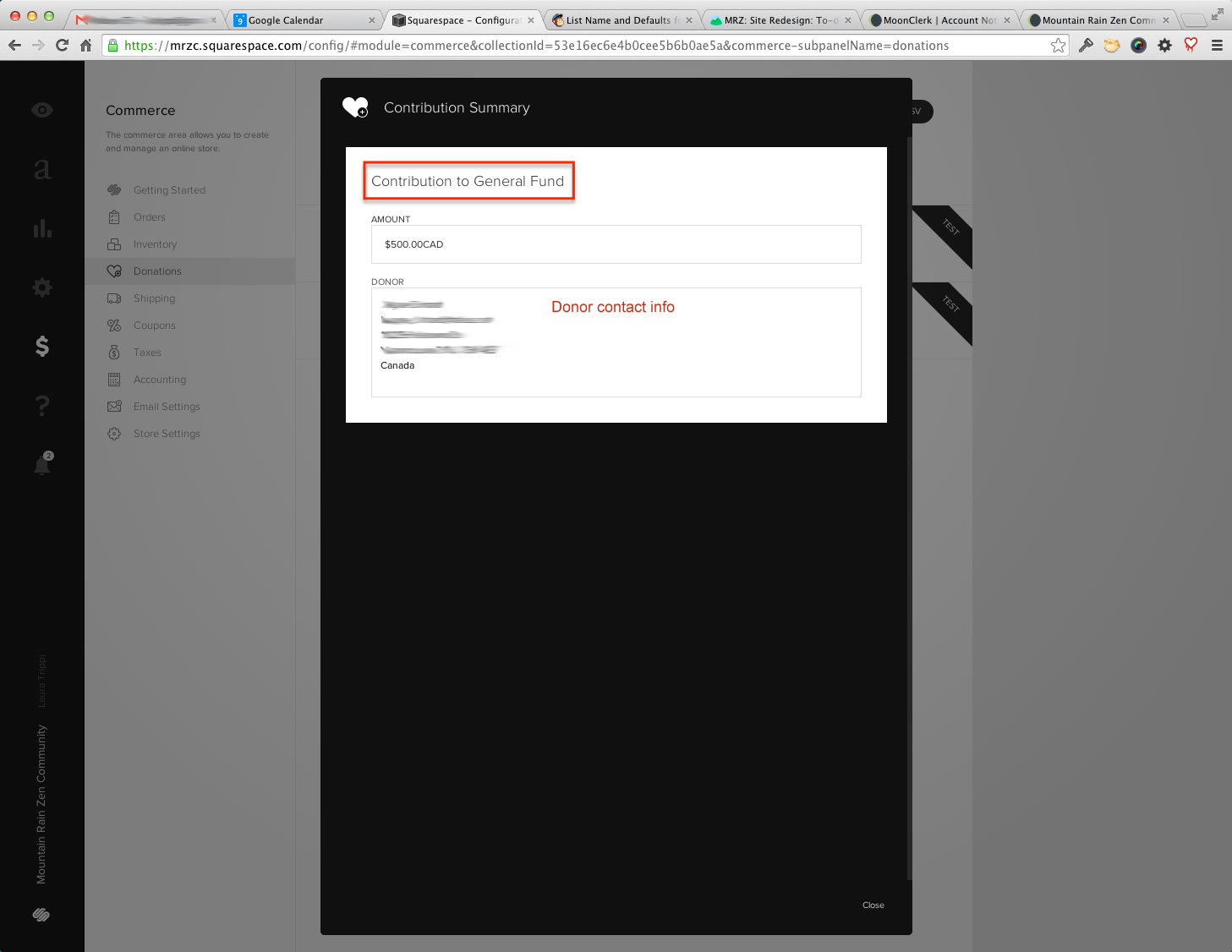Click the key extension icon

click(x=1086, y=46)
